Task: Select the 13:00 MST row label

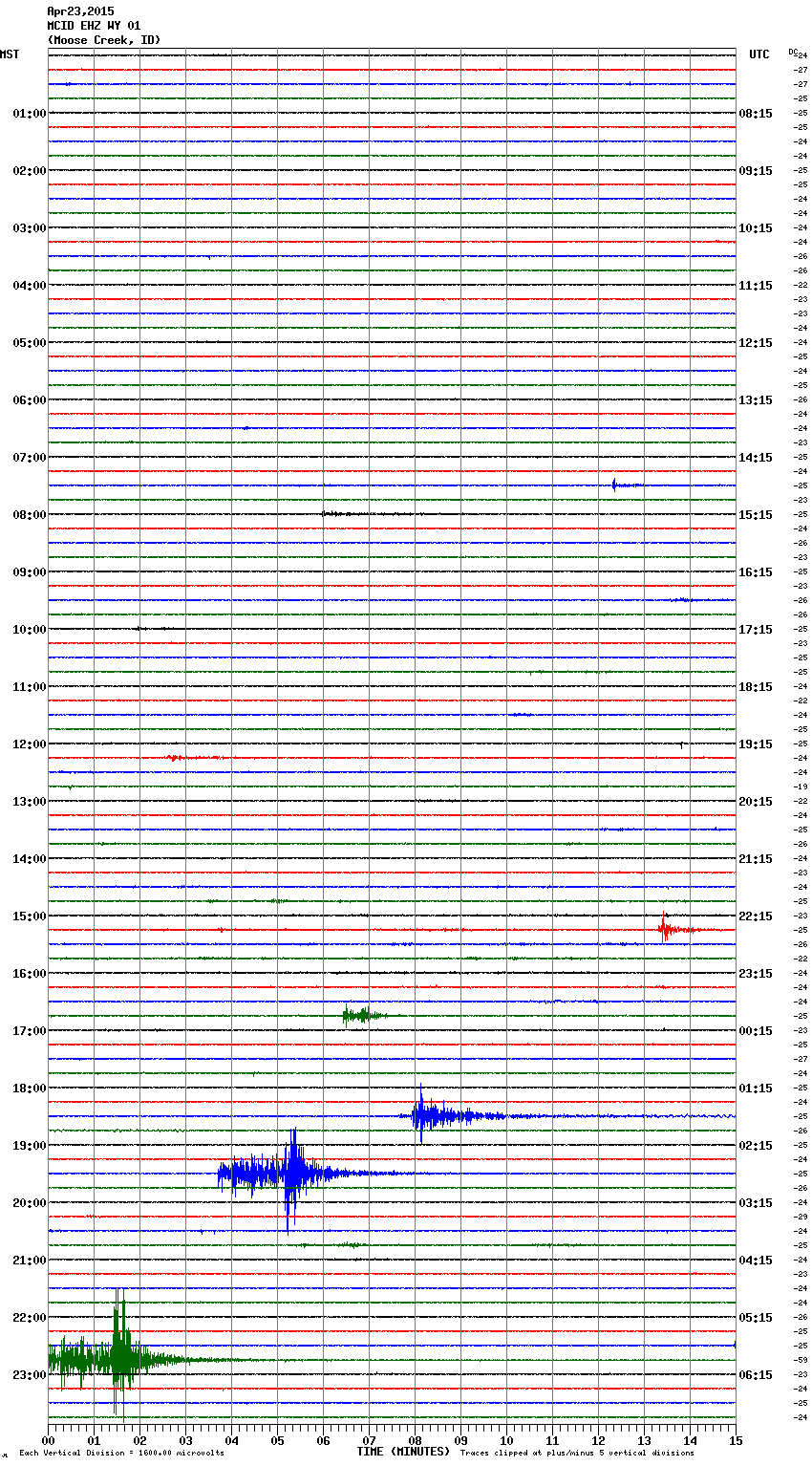Action: click(x=30, y=802)
